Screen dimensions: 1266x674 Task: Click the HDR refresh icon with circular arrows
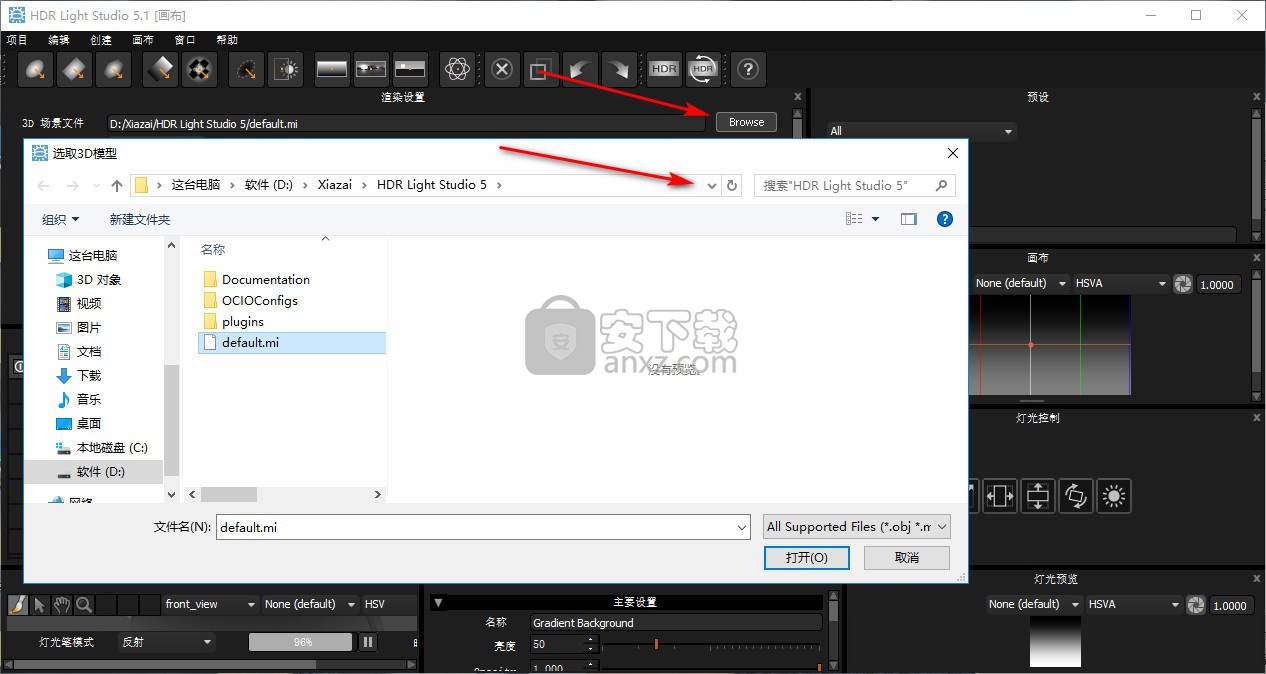(x=703, y=70)
